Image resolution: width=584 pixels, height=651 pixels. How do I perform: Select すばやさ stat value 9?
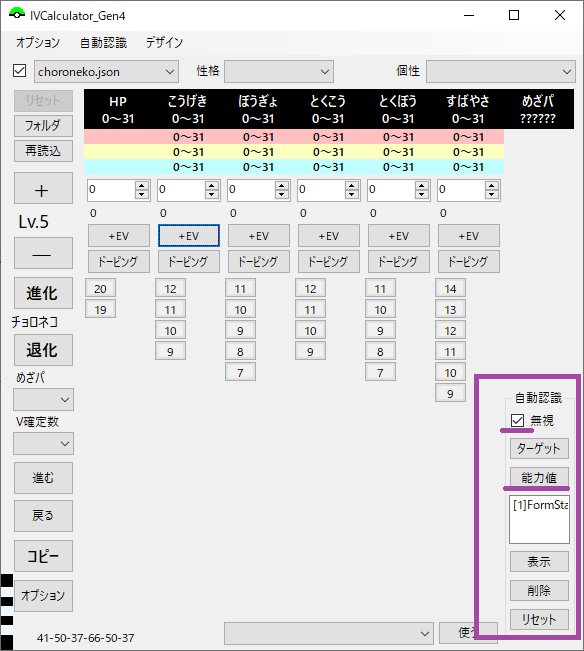[x=450, y=394]
